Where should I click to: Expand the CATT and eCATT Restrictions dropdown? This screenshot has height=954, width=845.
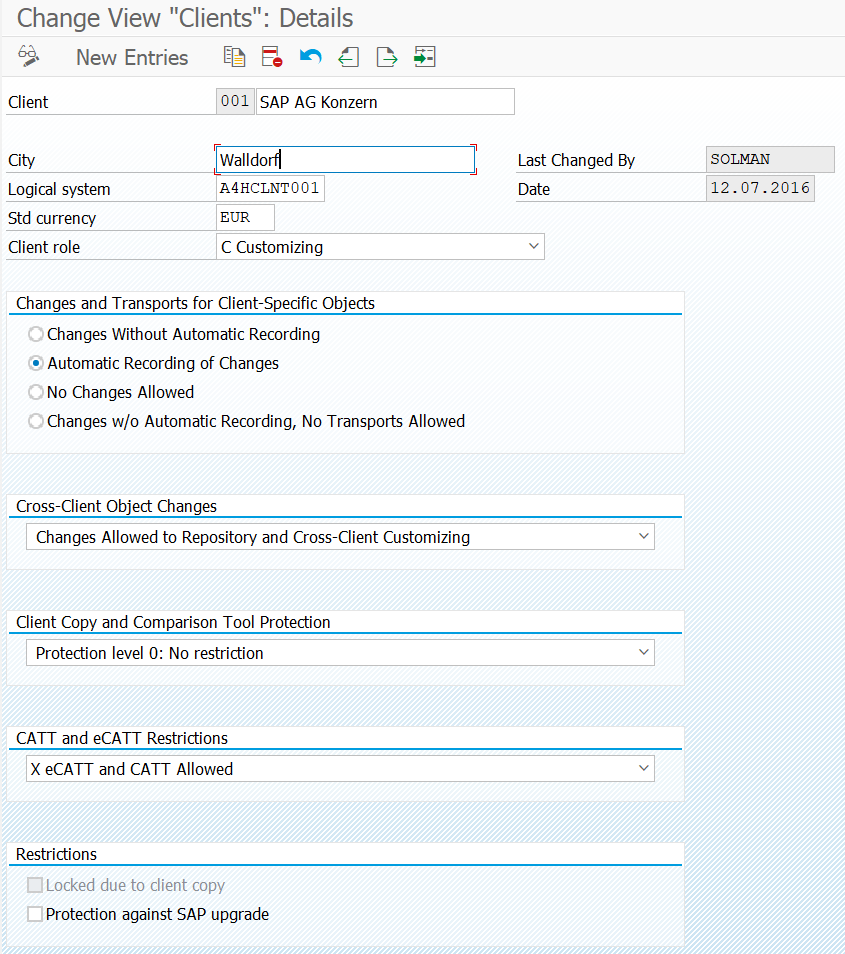(642, 769)
